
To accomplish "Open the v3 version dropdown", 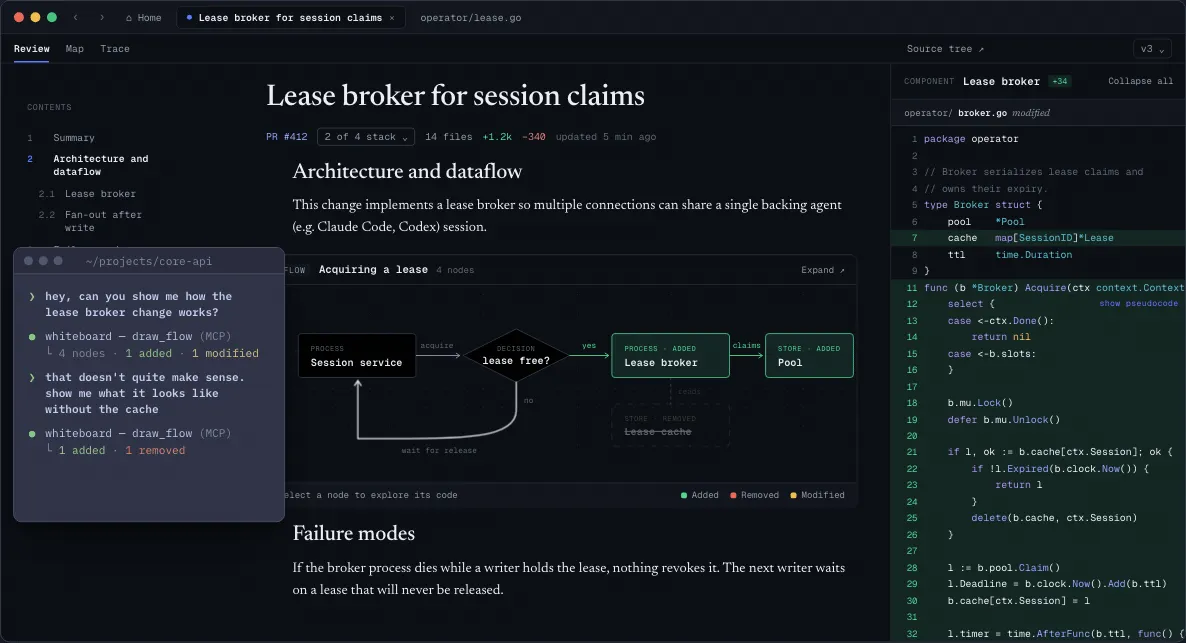I will [1152, 48].
